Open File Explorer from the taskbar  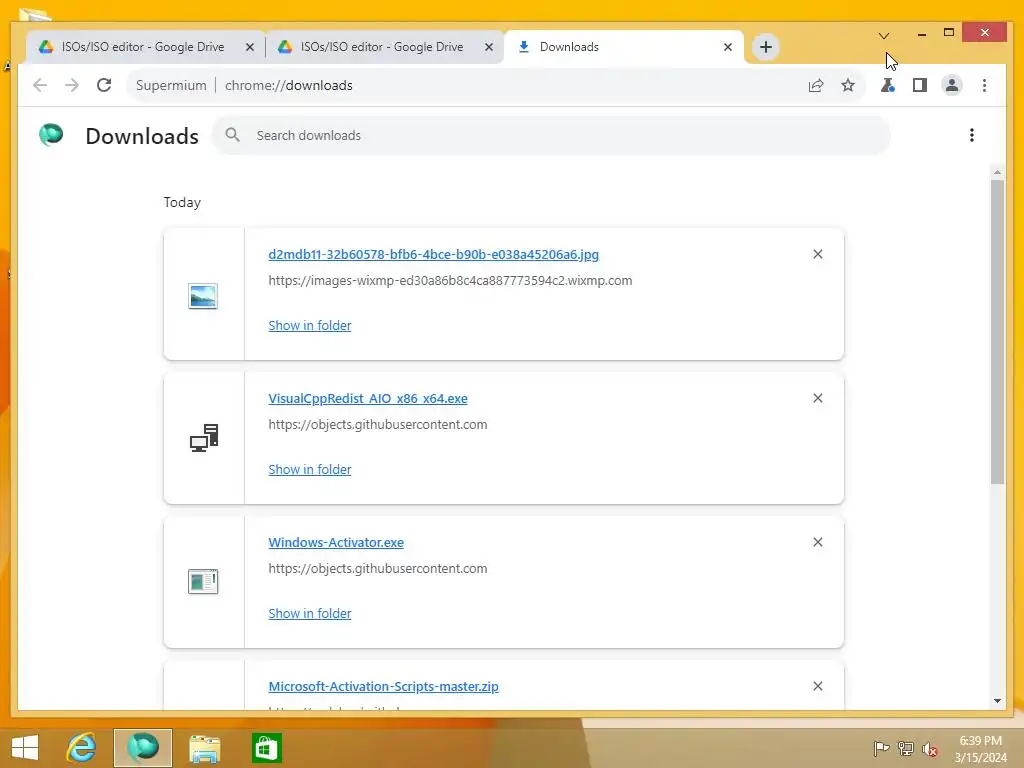204,748
